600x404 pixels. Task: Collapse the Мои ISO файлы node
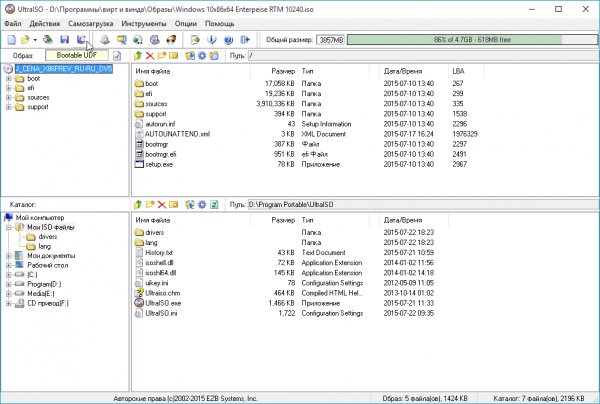click(x=8, y=227)
